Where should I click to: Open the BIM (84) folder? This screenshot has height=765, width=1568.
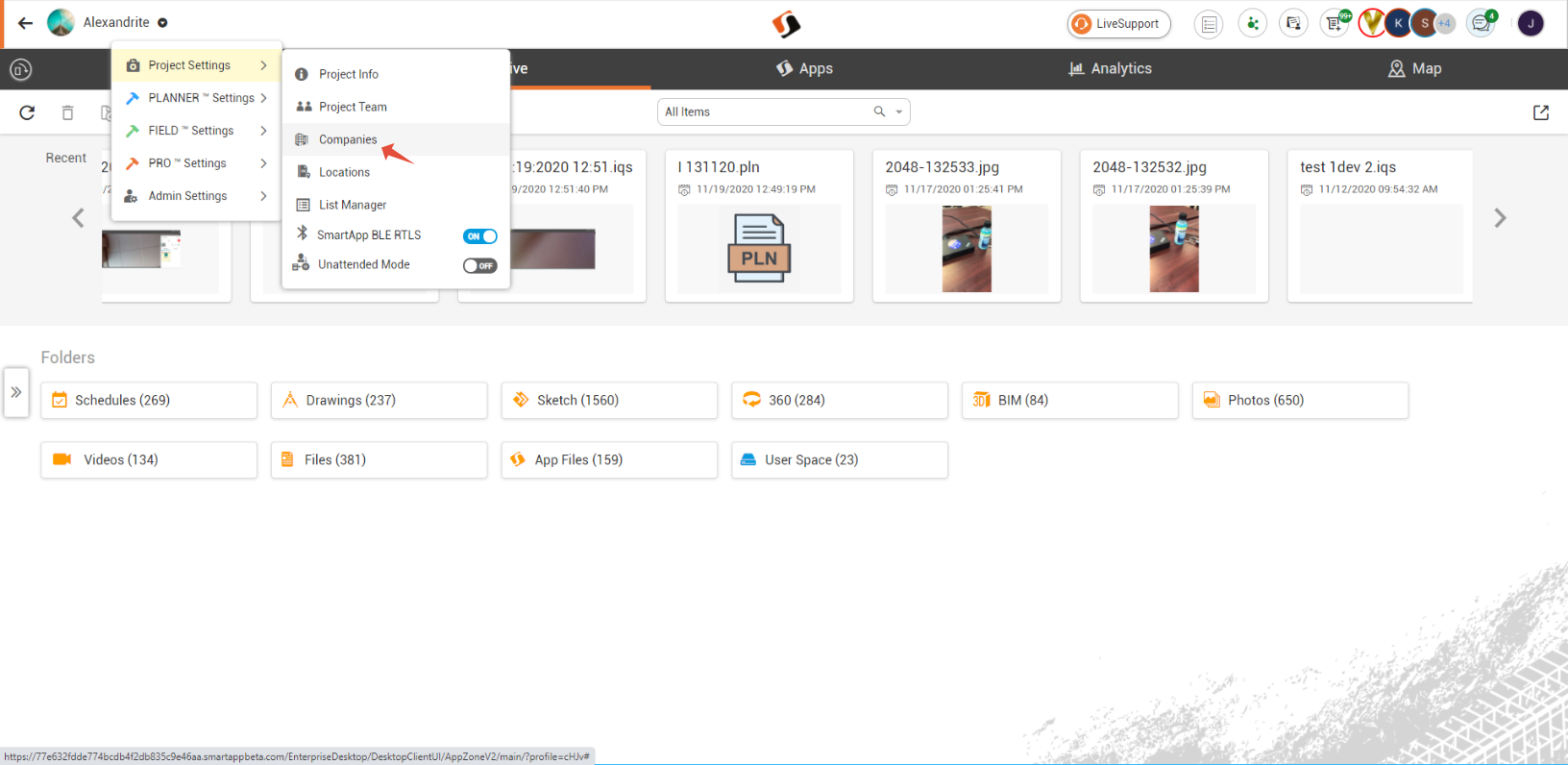coord(1070,400)
